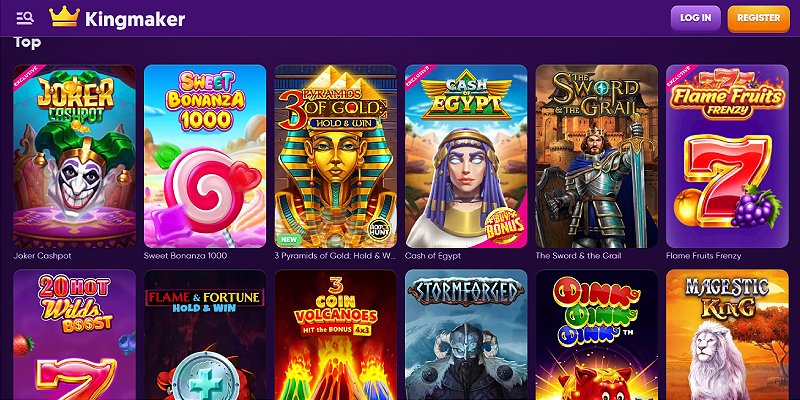Click the Log In button
The height and width of the screenshot is (400, 800).
click(695, 18)
